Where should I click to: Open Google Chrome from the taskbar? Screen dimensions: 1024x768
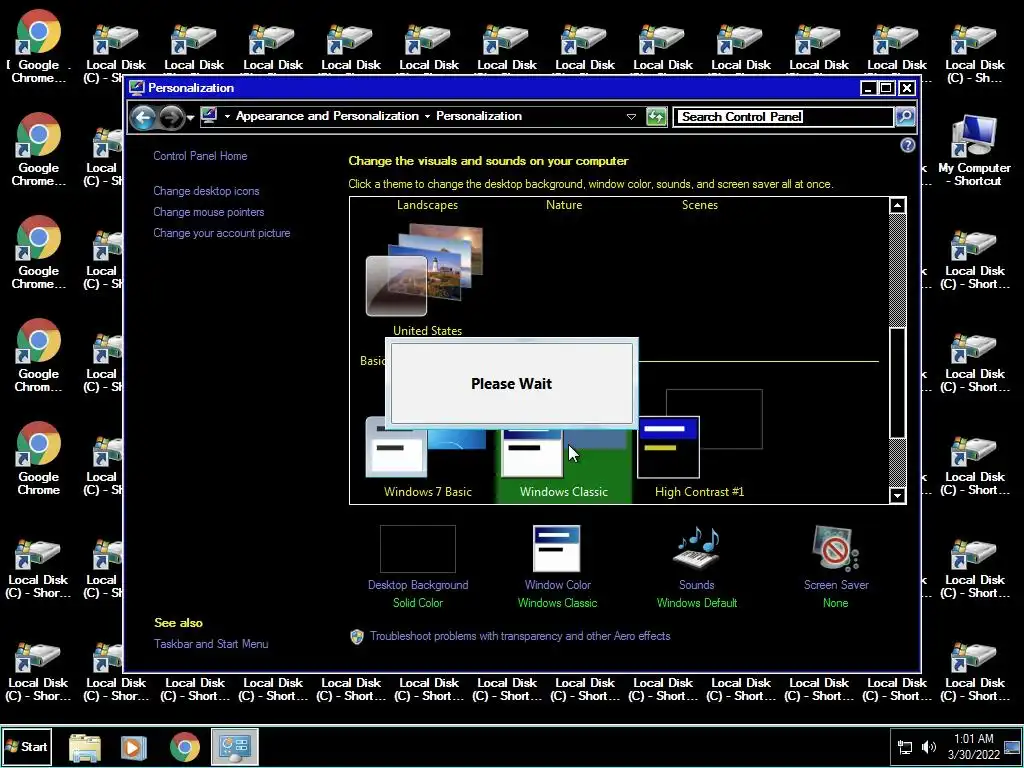(x=185, y=747)
